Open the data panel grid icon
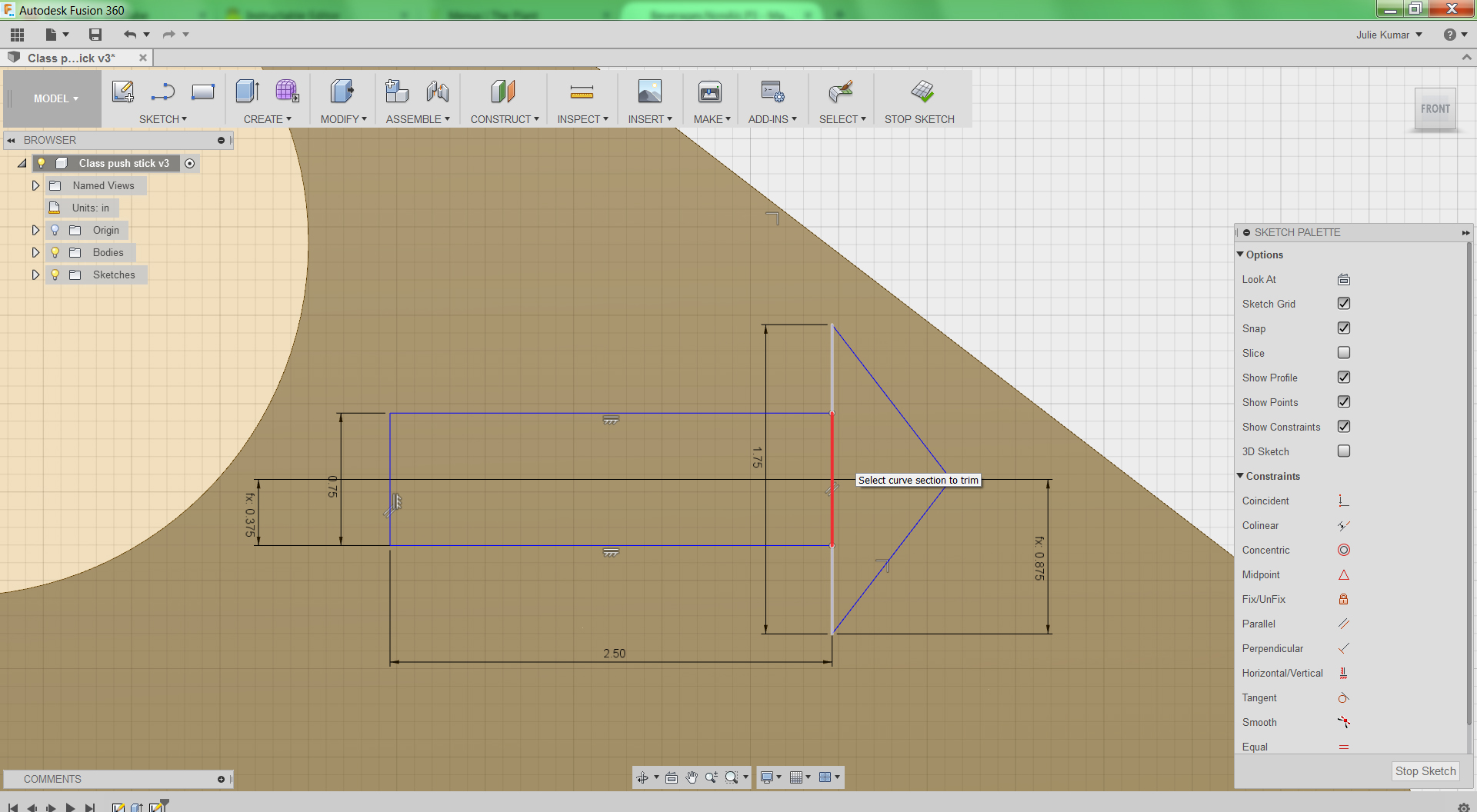The height and width of the screenshot is (812, 1477). tap(17, 35)
